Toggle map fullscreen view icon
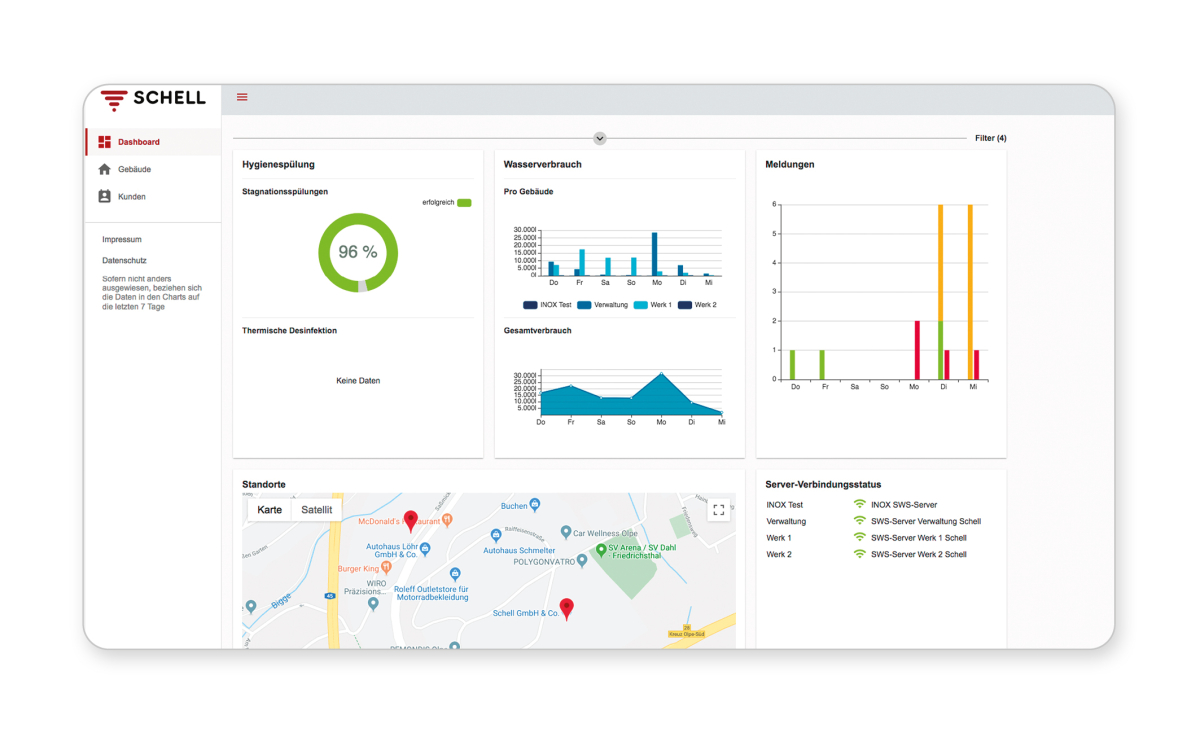Screen dimensions: 1200x733 (718, 510)
